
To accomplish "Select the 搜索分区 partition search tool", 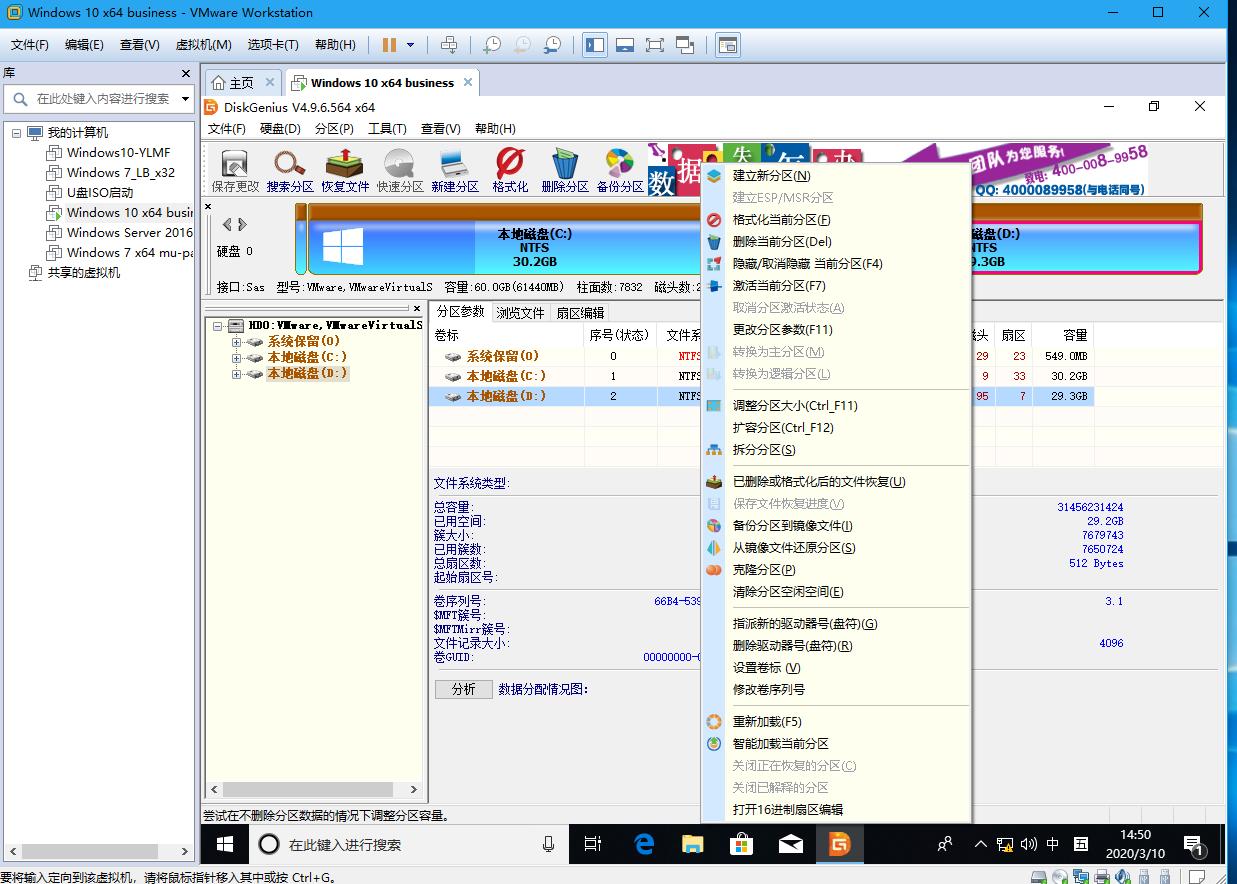I will [x=289, y=168].
